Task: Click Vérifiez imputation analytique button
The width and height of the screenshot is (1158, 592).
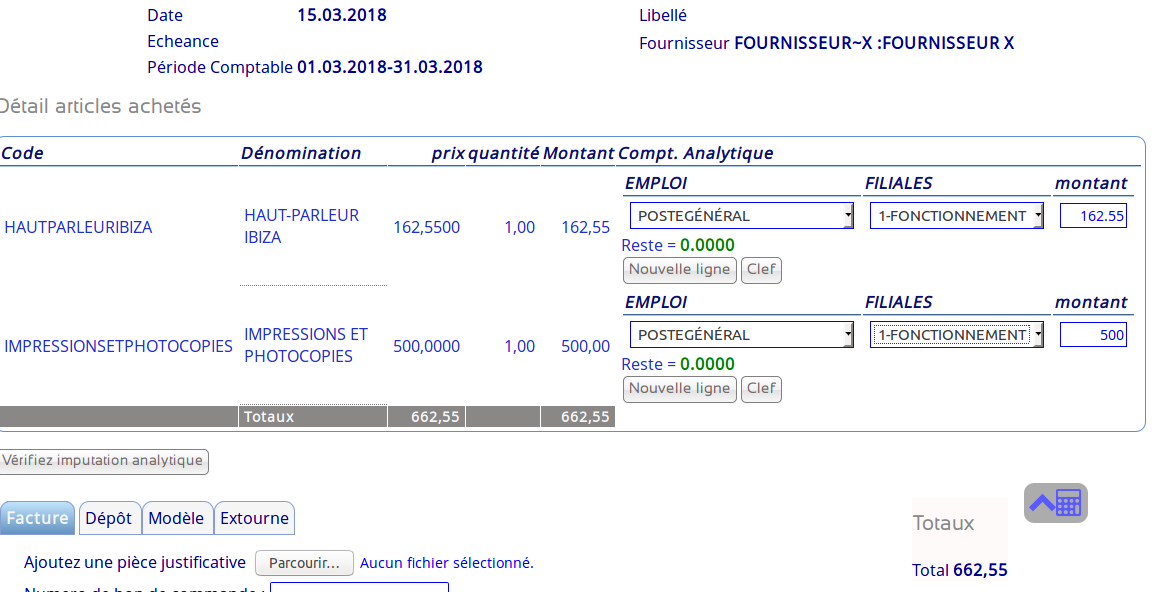Action: pyautogui.click(x=104, y=461)
